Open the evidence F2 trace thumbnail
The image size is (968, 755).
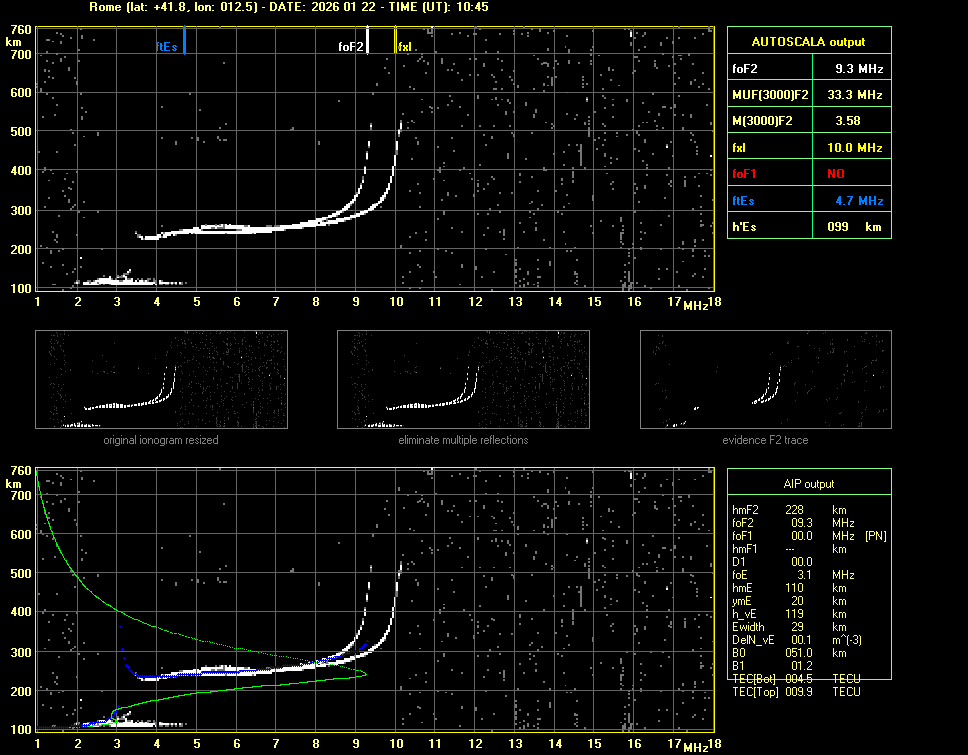tap(765, 380)
